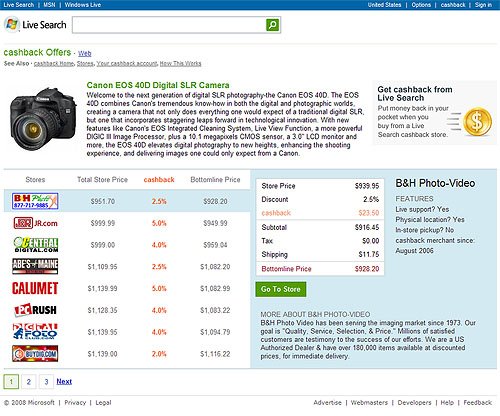Open Live Search in top bar

(19, 5)
